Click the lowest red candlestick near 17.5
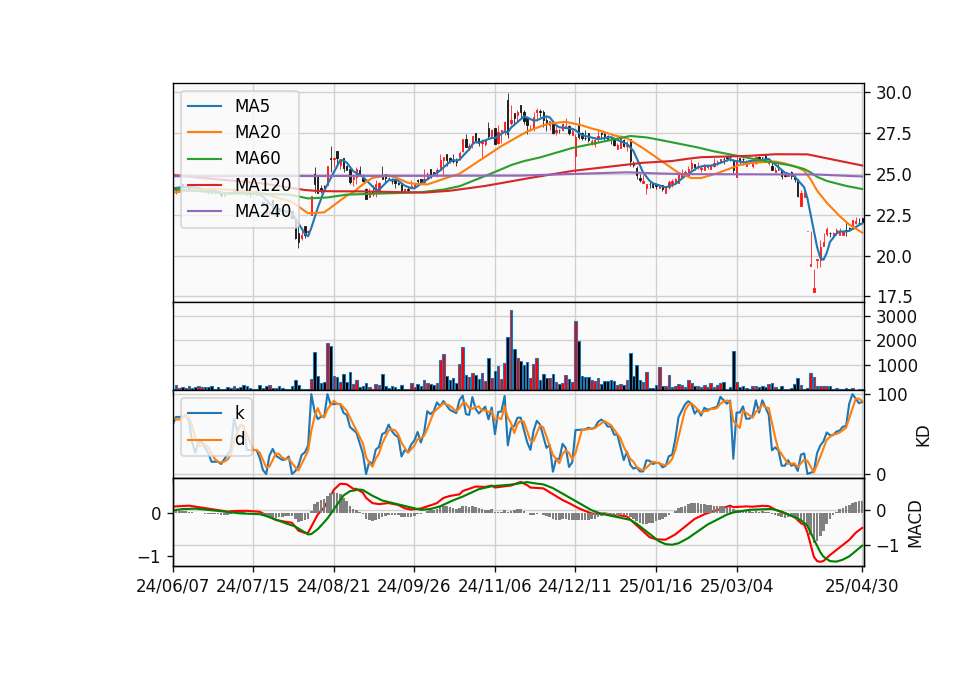960x690 pixels. click(814, 282)
